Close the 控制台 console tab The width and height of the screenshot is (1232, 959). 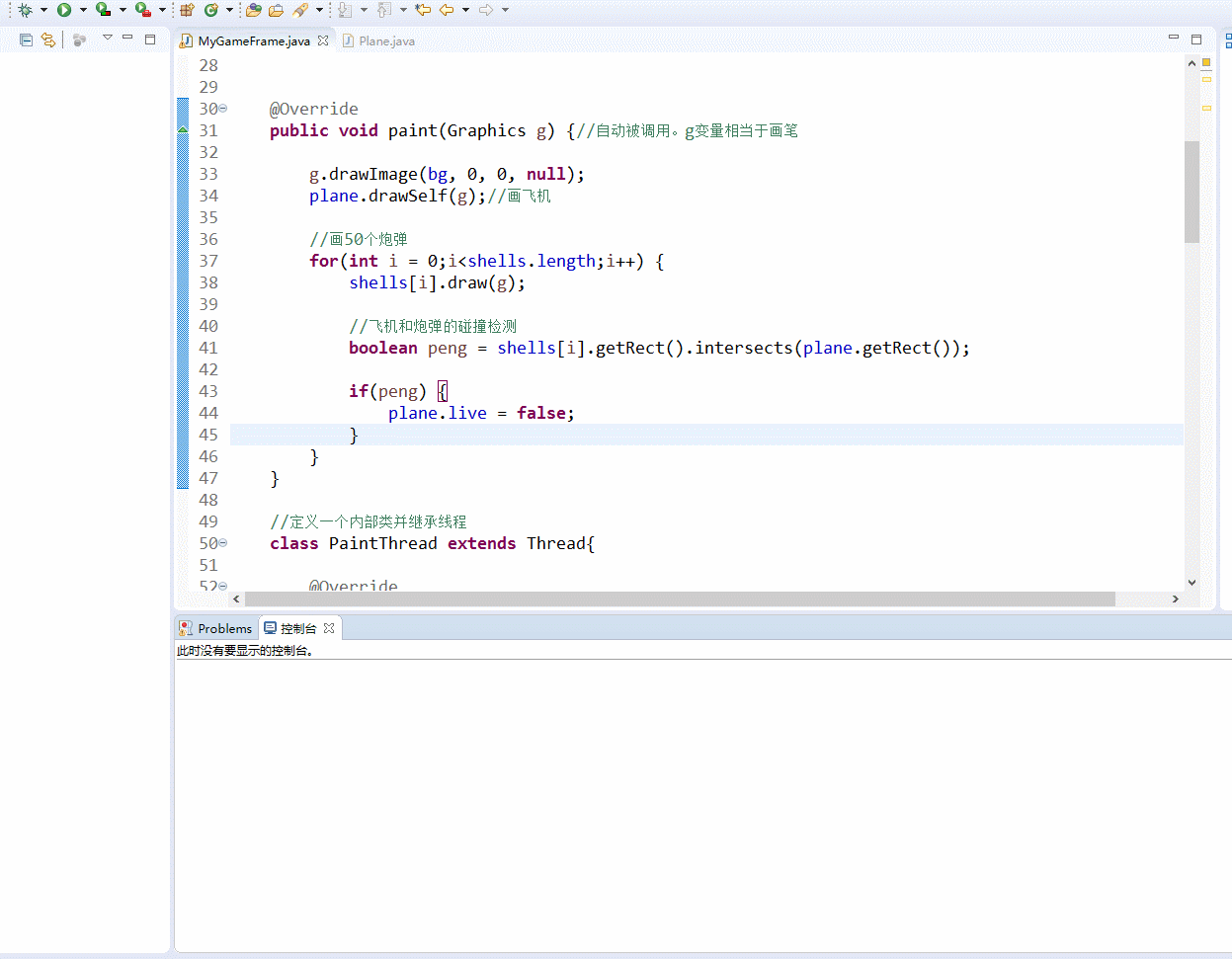329,628
